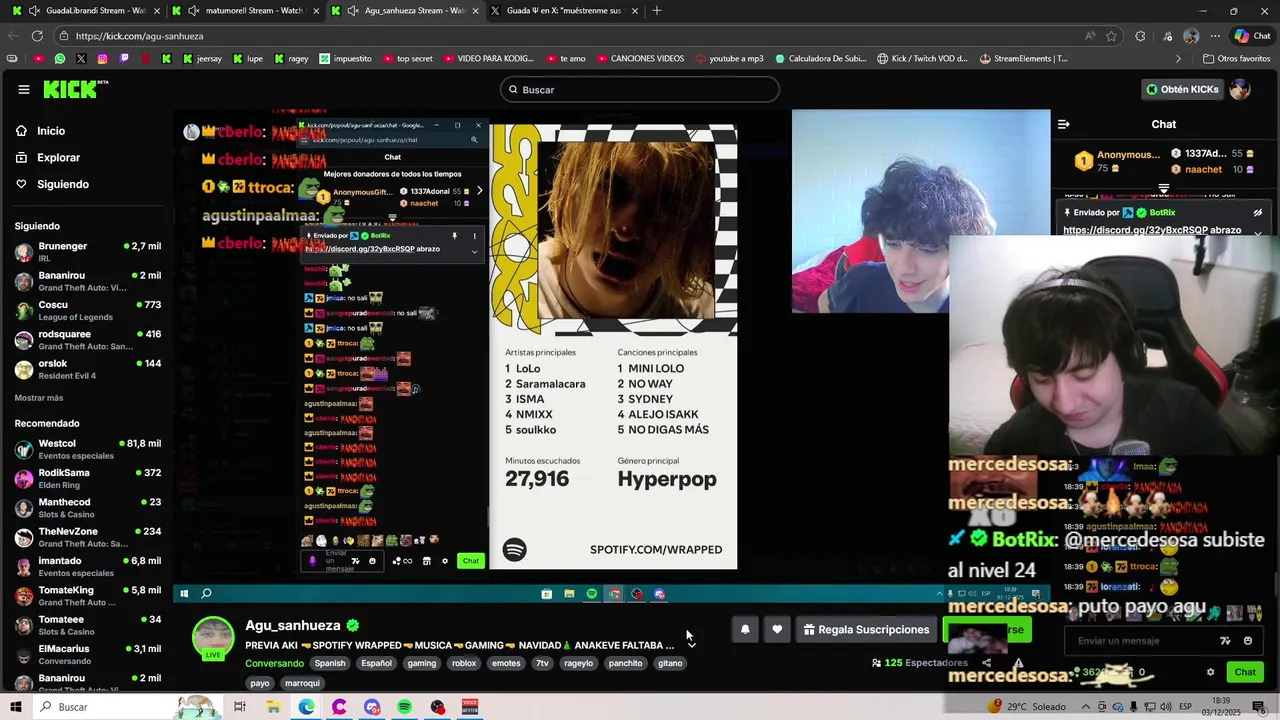Select Coscu channel in Siguiendo list
1280x720 pixels.
coord(87,310)
